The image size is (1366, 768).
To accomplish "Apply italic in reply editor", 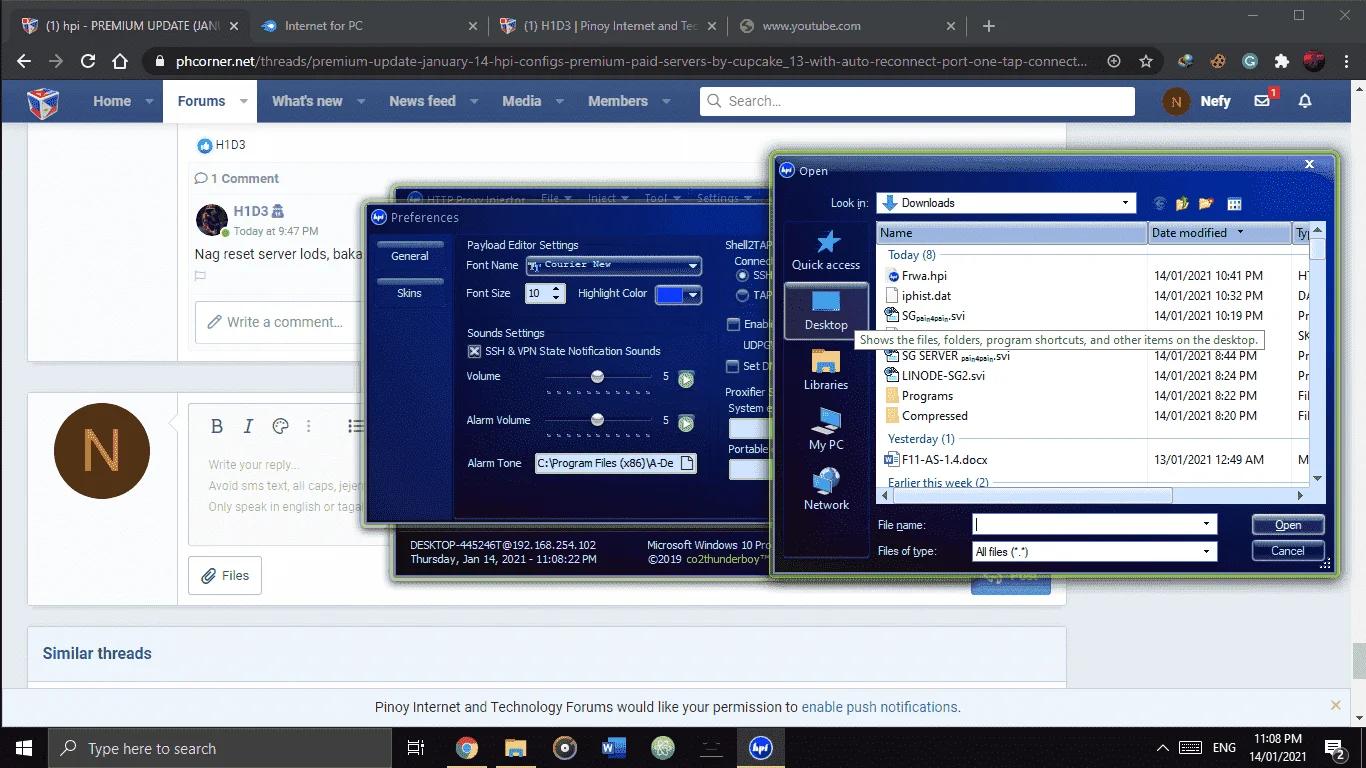I will tap(249, 426).
